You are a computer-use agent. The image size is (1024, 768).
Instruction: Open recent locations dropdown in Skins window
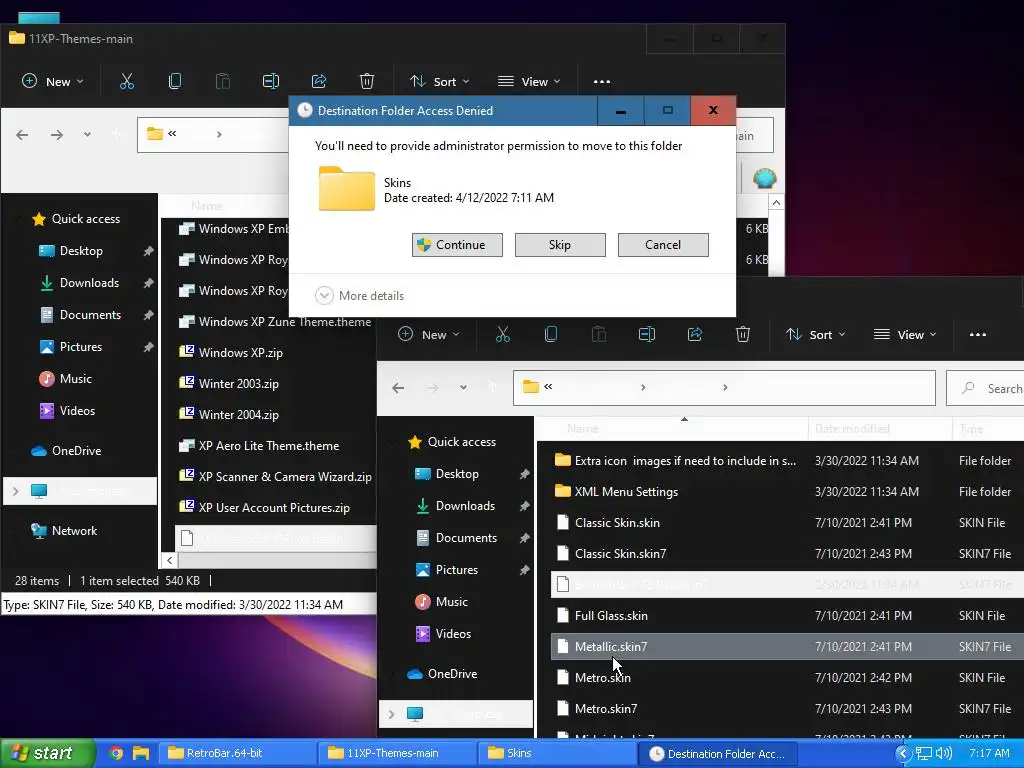(463, 388)
